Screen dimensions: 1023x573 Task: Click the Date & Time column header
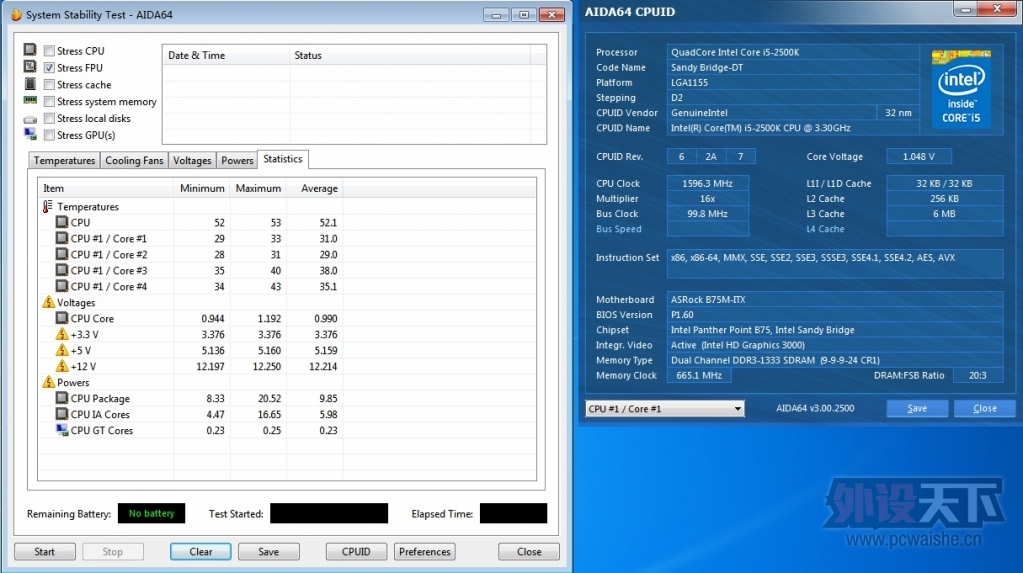(226, 55)
